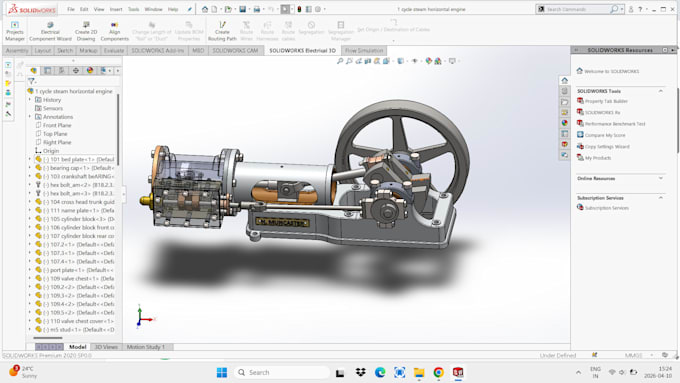This screenshot has width=680, height=383.
Task: Open the Windows Start button
Action: pyautogui.click(x=222, y=373)
